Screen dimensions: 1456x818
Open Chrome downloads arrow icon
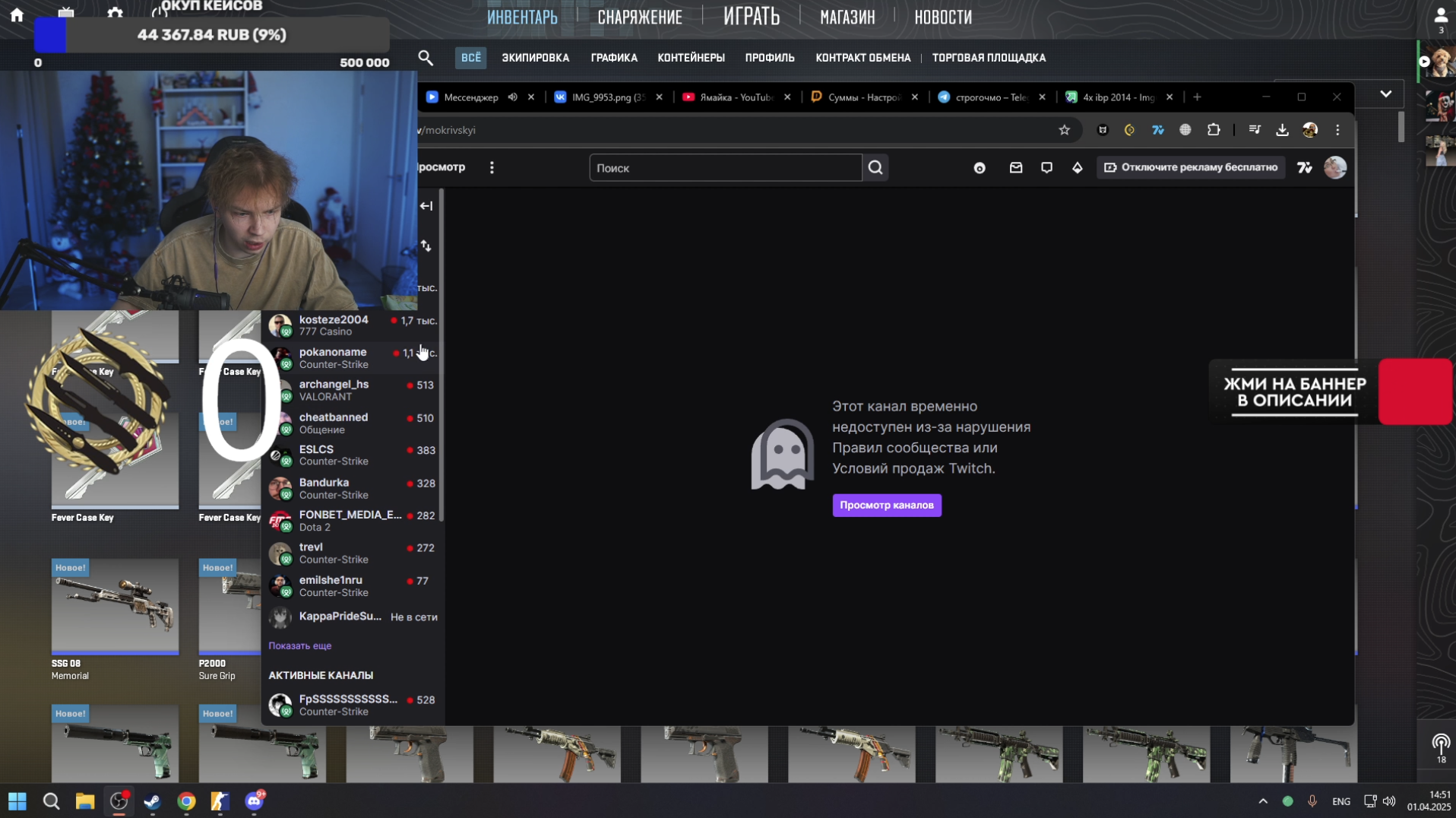pos(1282,130)
